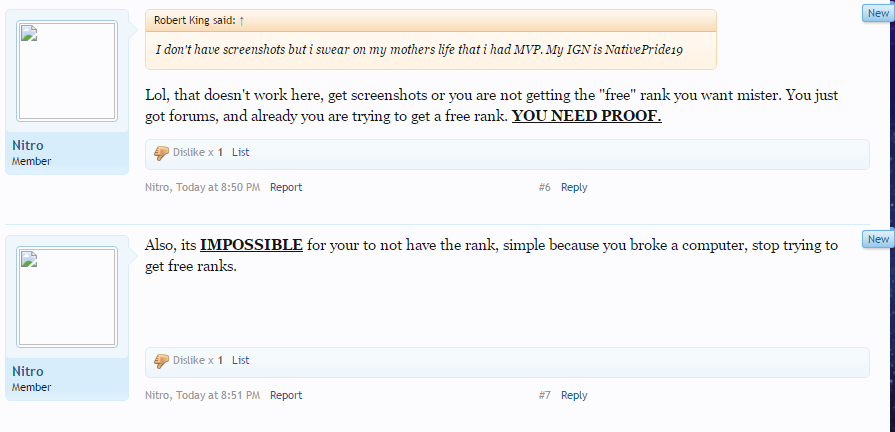Viewport: 895px width, 432px height.
Task: Reply to post #6
Action: click(574, 187)
